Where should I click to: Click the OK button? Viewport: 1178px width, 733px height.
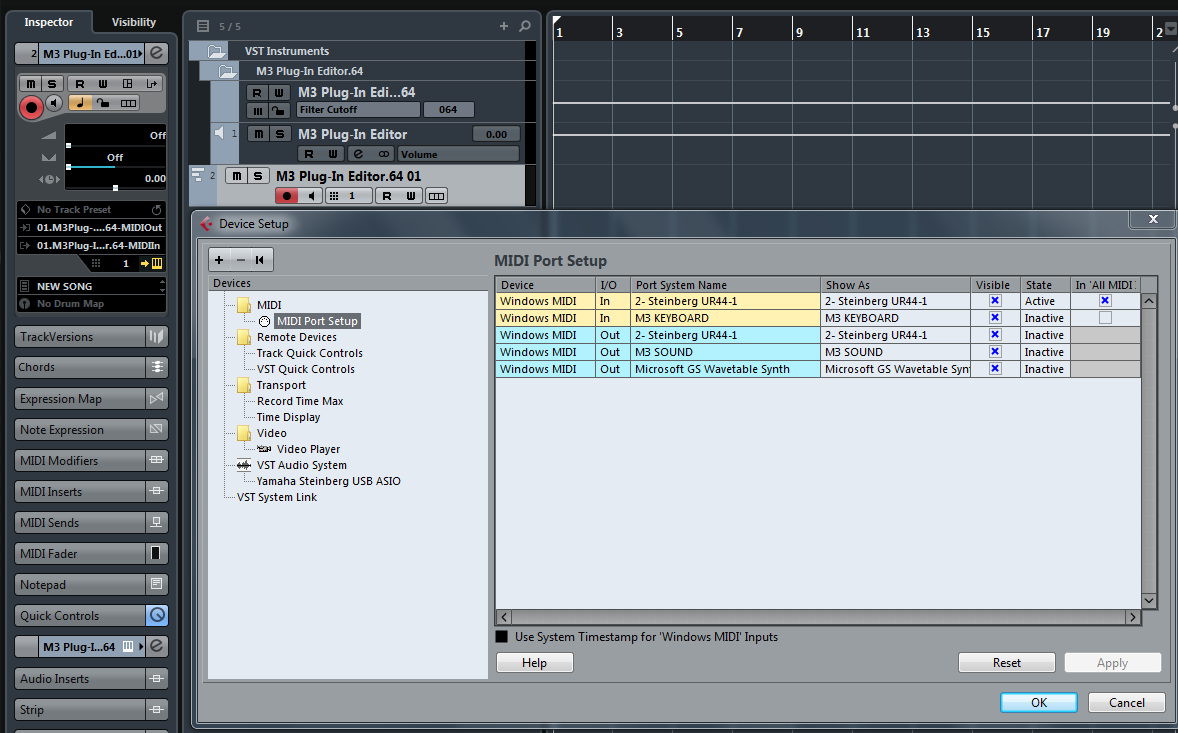(x=1039, y=702)
